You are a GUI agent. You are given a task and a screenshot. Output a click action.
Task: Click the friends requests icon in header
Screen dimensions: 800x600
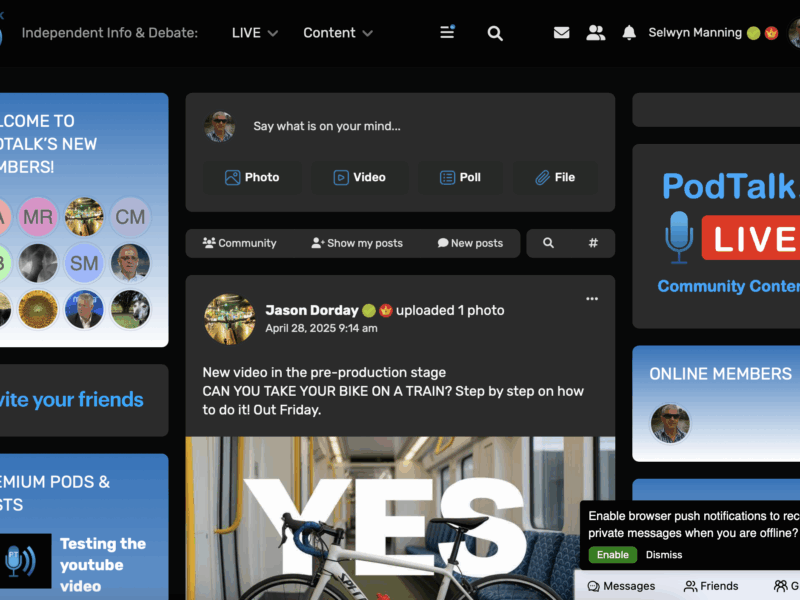coord(595,33)
